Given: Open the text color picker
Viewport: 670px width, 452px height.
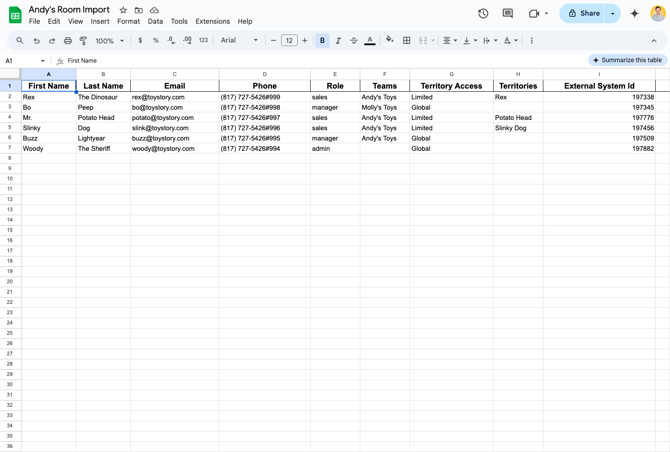Looking at the screenshot, I should [x=370, y=41].
